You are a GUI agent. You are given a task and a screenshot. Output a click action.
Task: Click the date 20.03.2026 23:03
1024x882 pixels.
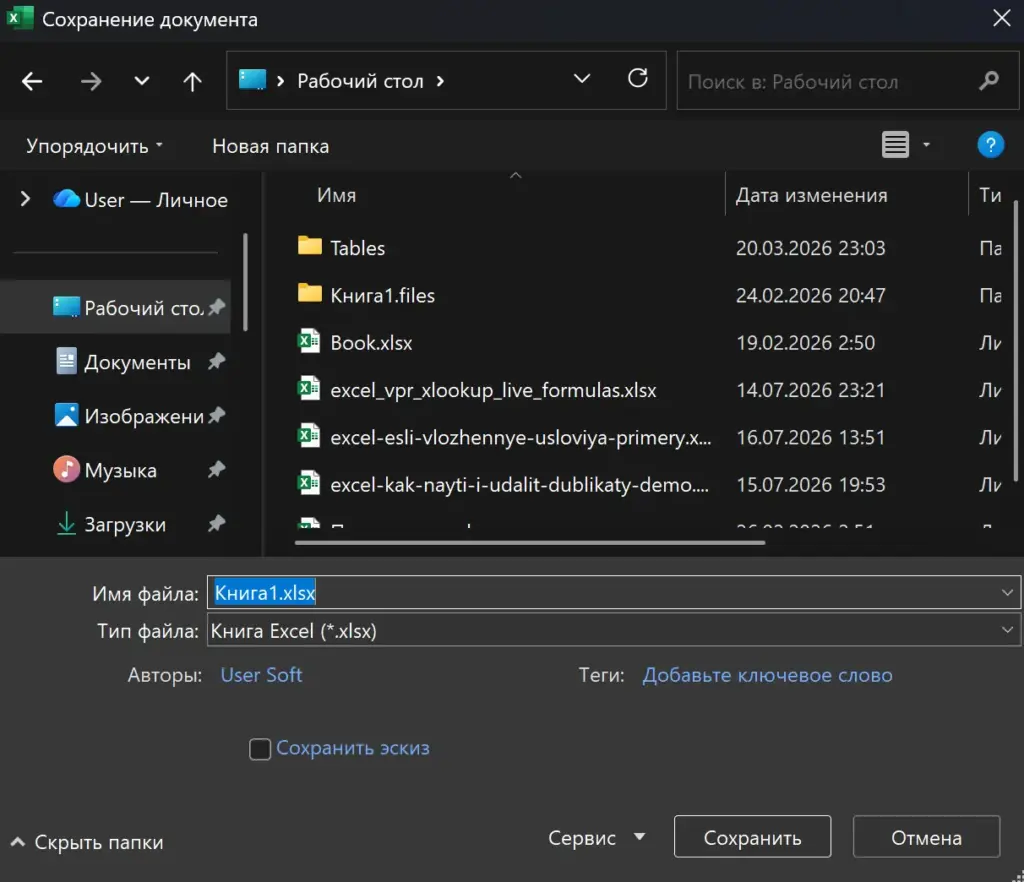(x=810, y=248)
